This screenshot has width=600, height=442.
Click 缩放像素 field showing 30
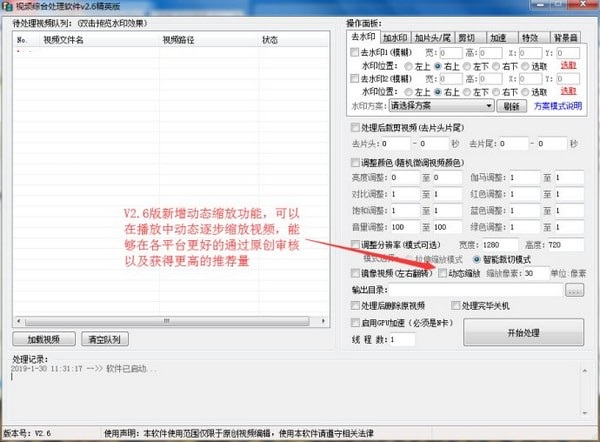pyautogui.click(x=536, y=273)
